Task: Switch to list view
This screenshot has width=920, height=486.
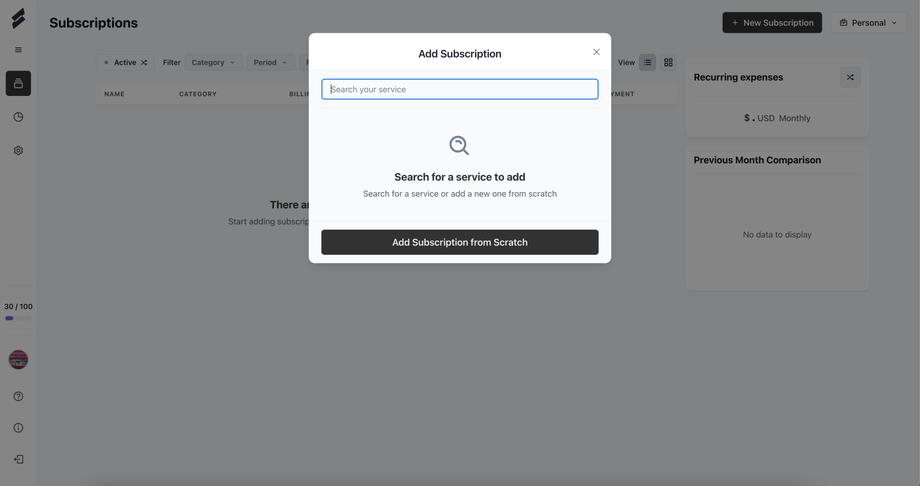Action: point(647,62)
